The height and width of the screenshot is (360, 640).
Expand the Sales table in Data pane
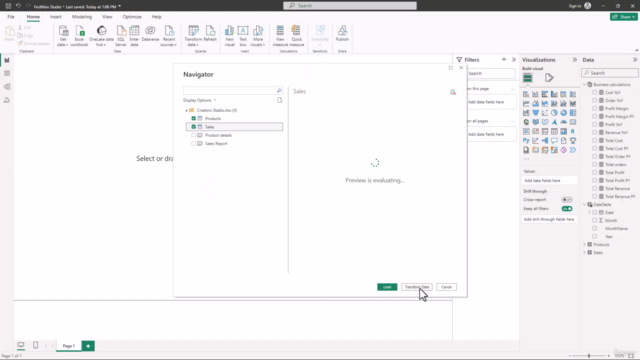[x=584, y=253]
